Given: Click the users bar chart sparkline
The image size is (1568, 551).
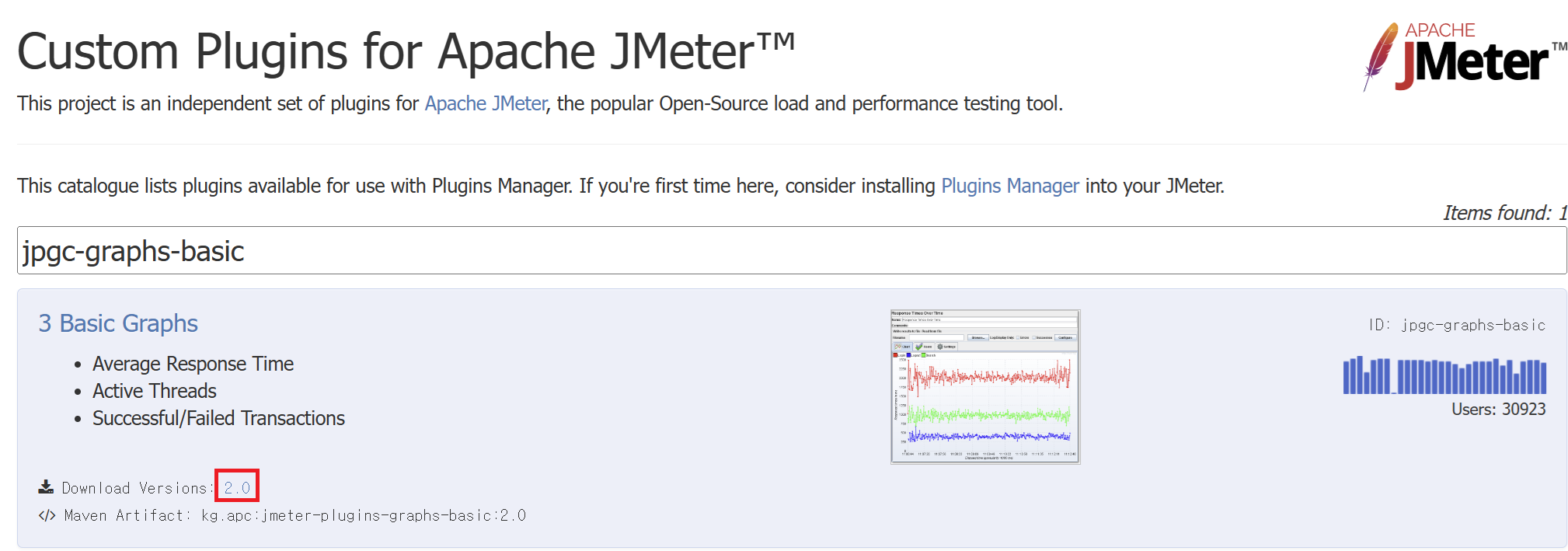Looking at the screenshot, I should [1444, 375].
